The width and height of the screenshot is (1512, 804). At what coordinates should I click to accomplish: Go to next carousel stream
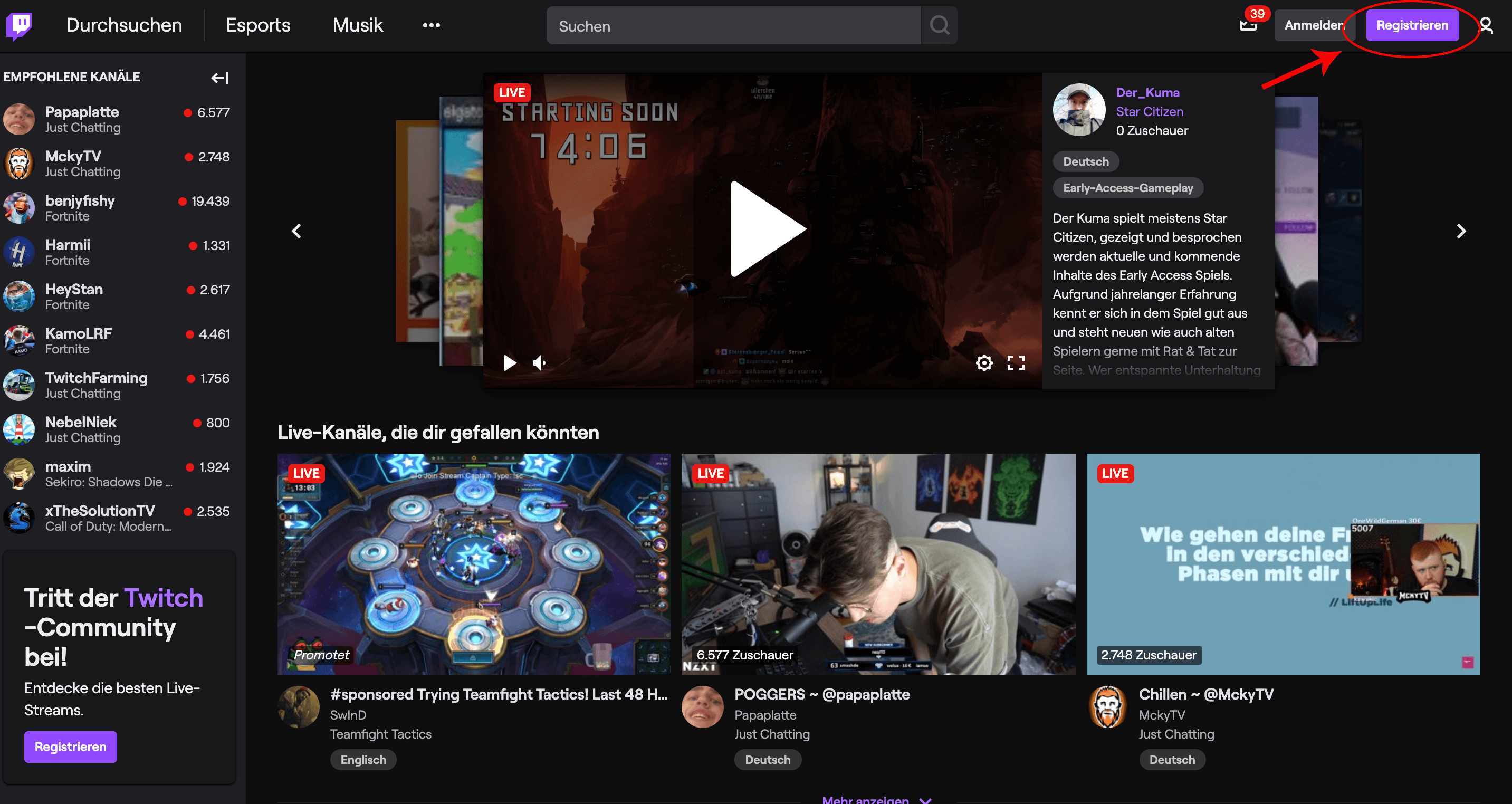tap(1461, 231)
